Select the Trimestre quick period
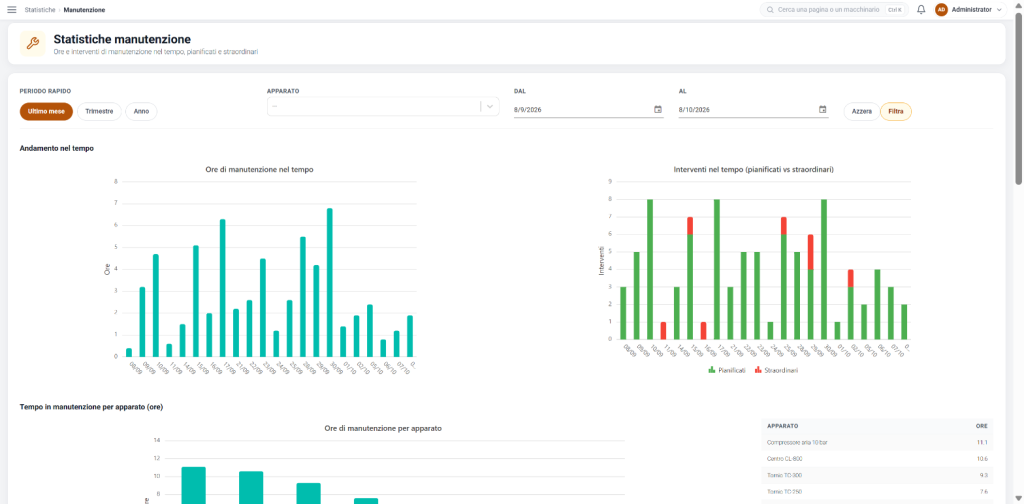Screen dimensions: 1024x504 click(x=99, y=112)
